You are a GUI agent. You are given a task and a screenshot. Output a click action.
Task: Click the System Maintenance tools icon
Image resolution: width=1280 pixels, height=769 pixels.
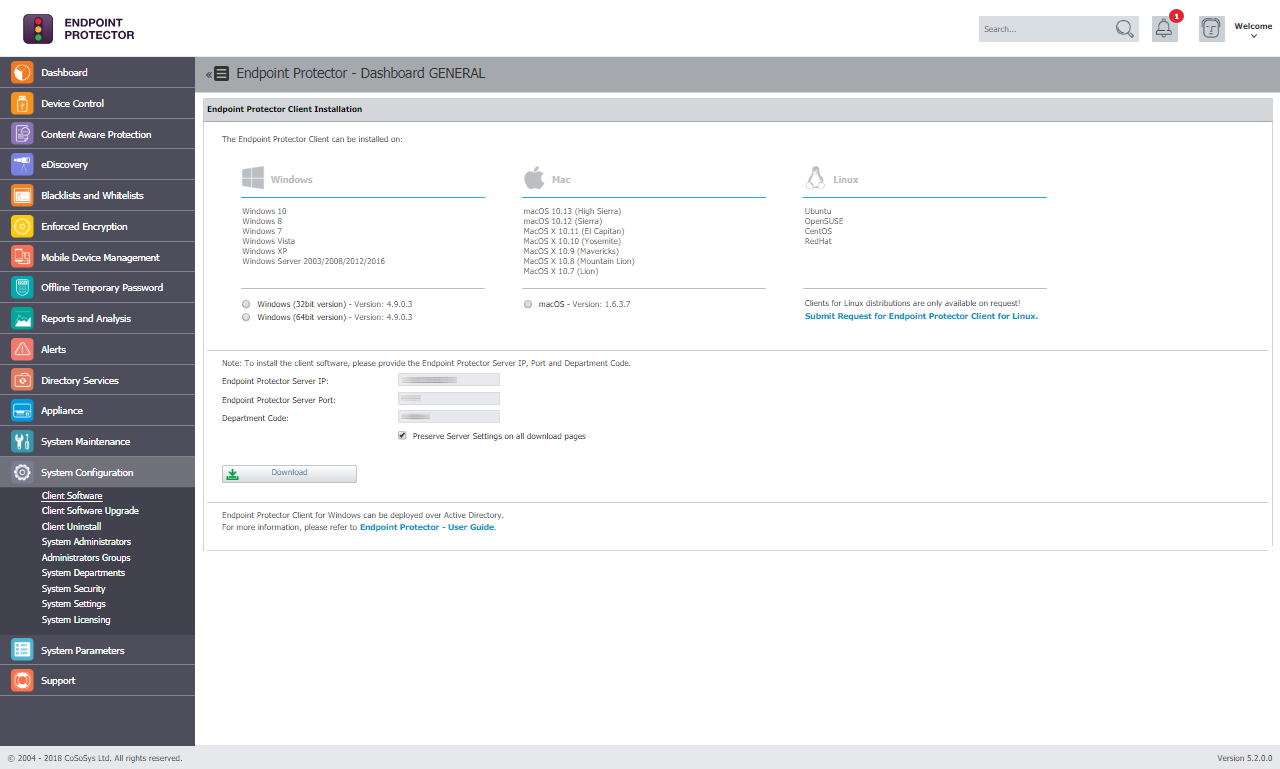(x=22, y=441)
